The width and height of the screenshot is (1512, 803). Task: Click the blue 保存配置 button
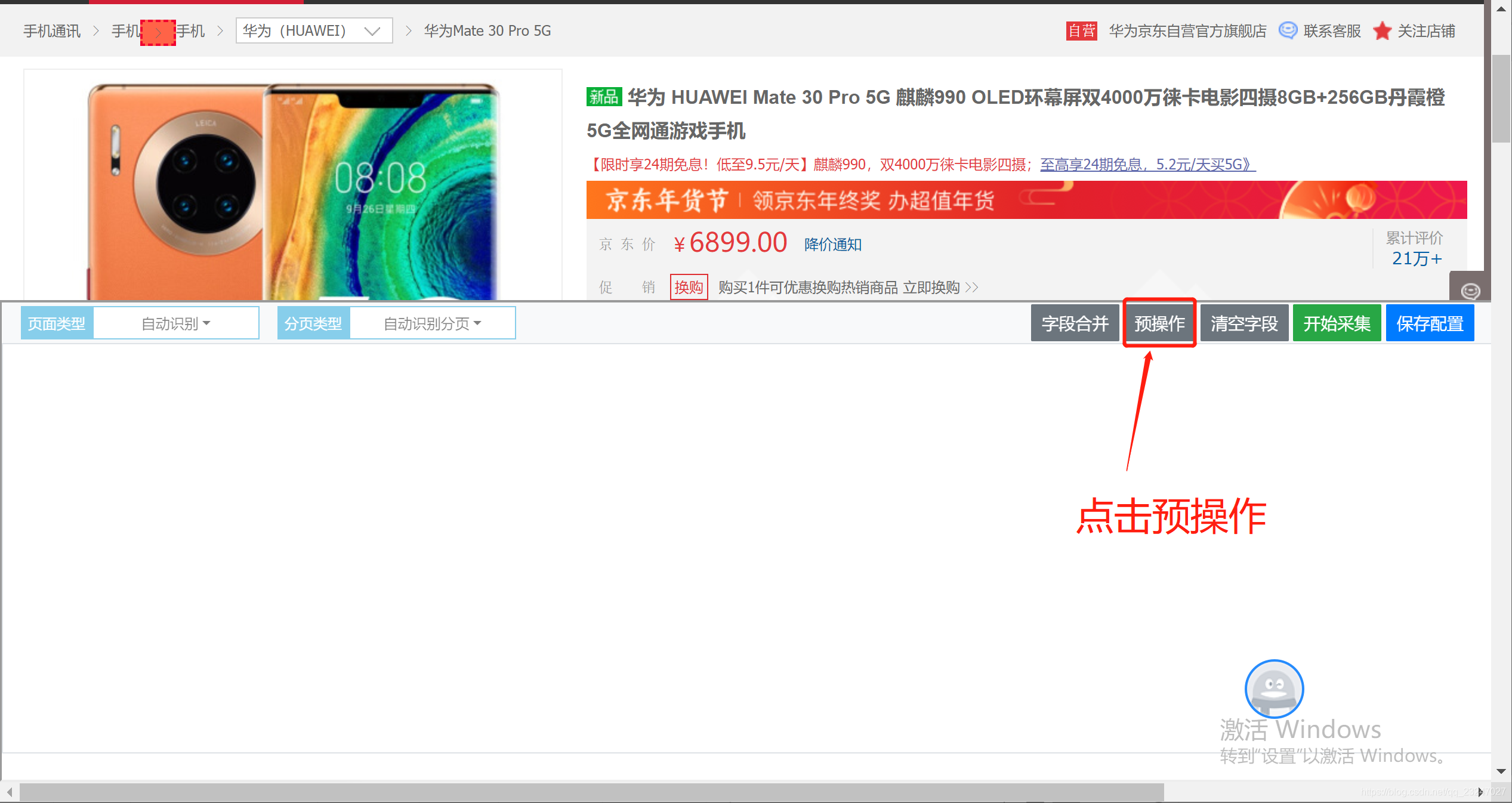[x=1430, y=323]
